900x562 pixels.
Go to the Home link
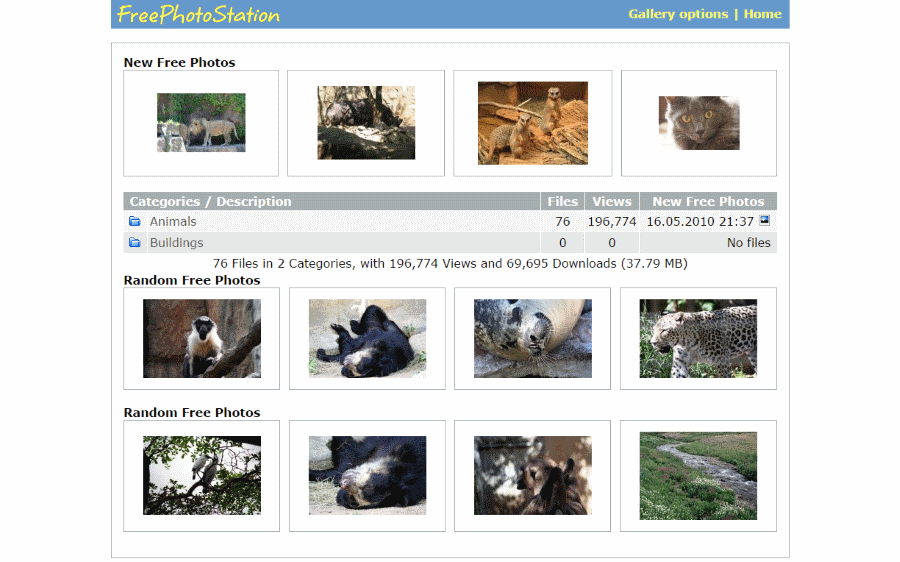762,14
